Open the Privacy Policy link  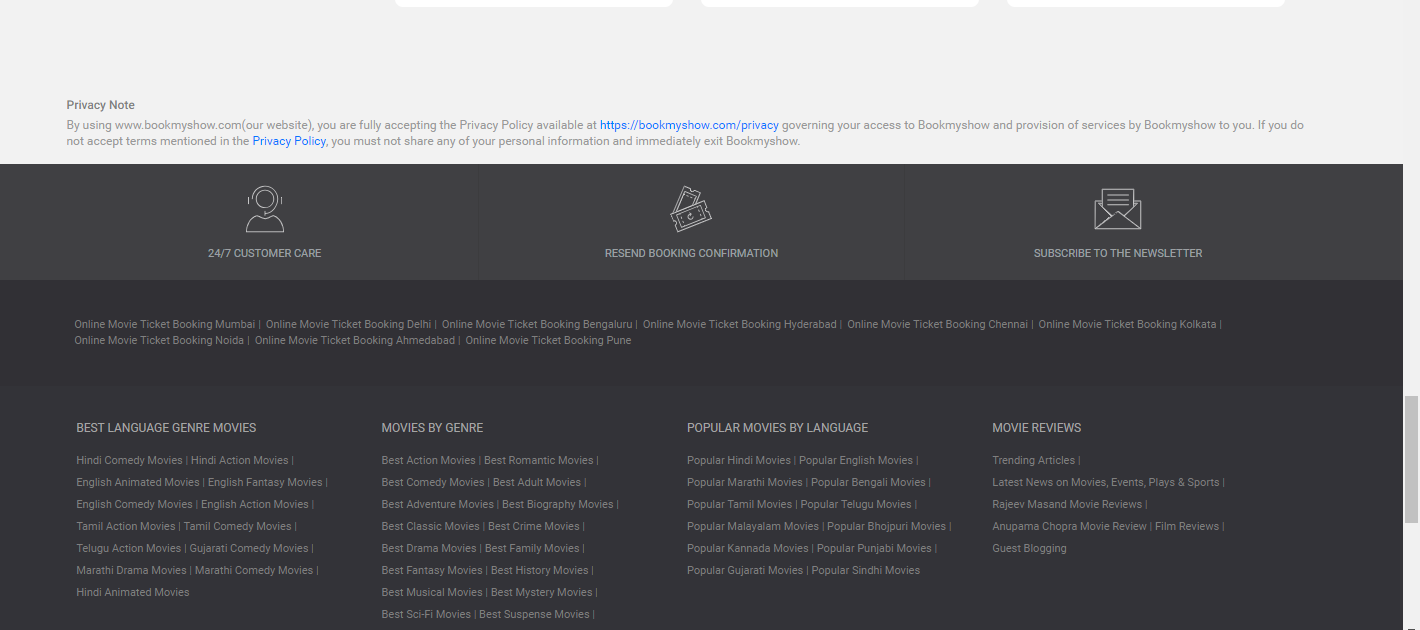coord(289,141)
